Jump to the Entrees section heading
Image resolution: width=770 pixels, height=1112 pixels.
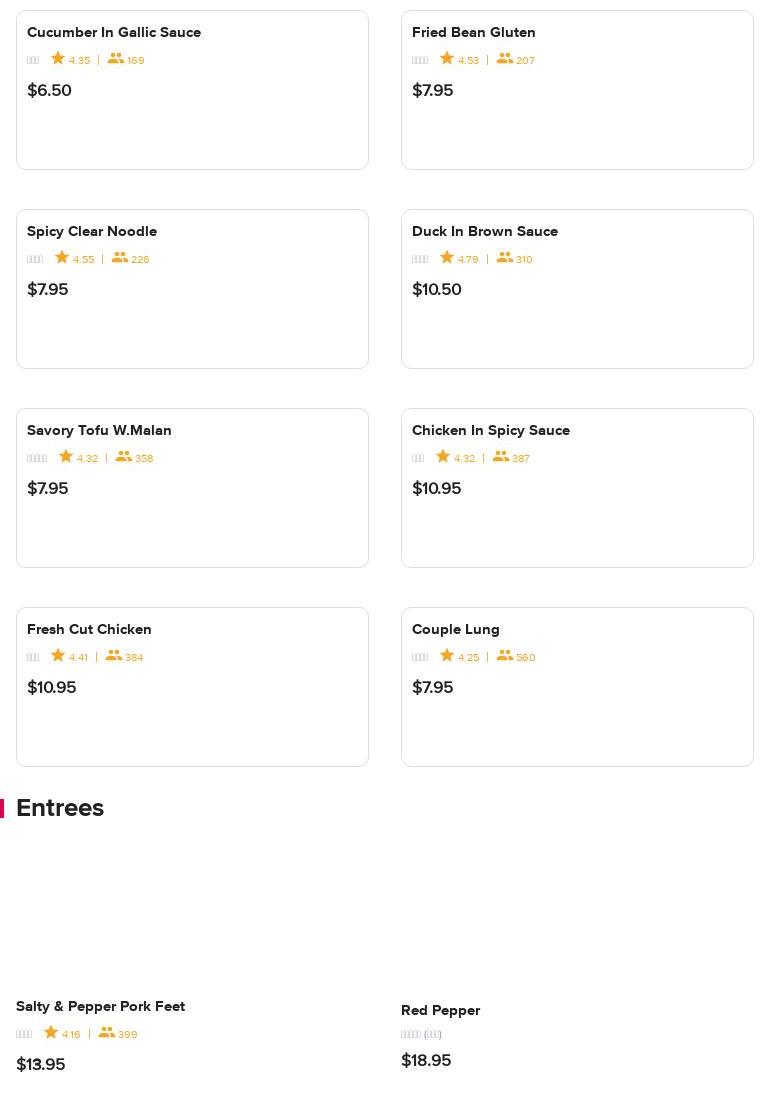tap(60, 808)
